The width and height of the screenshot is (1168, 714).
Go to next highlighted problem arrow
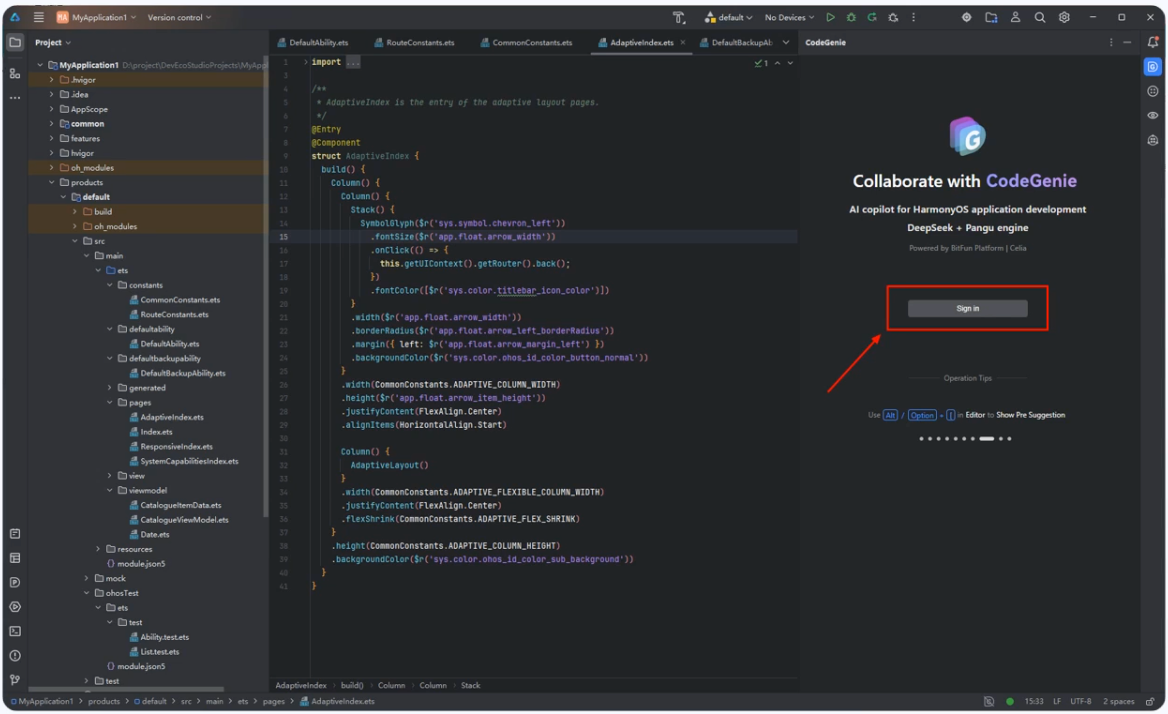click(x=790, y=63)
